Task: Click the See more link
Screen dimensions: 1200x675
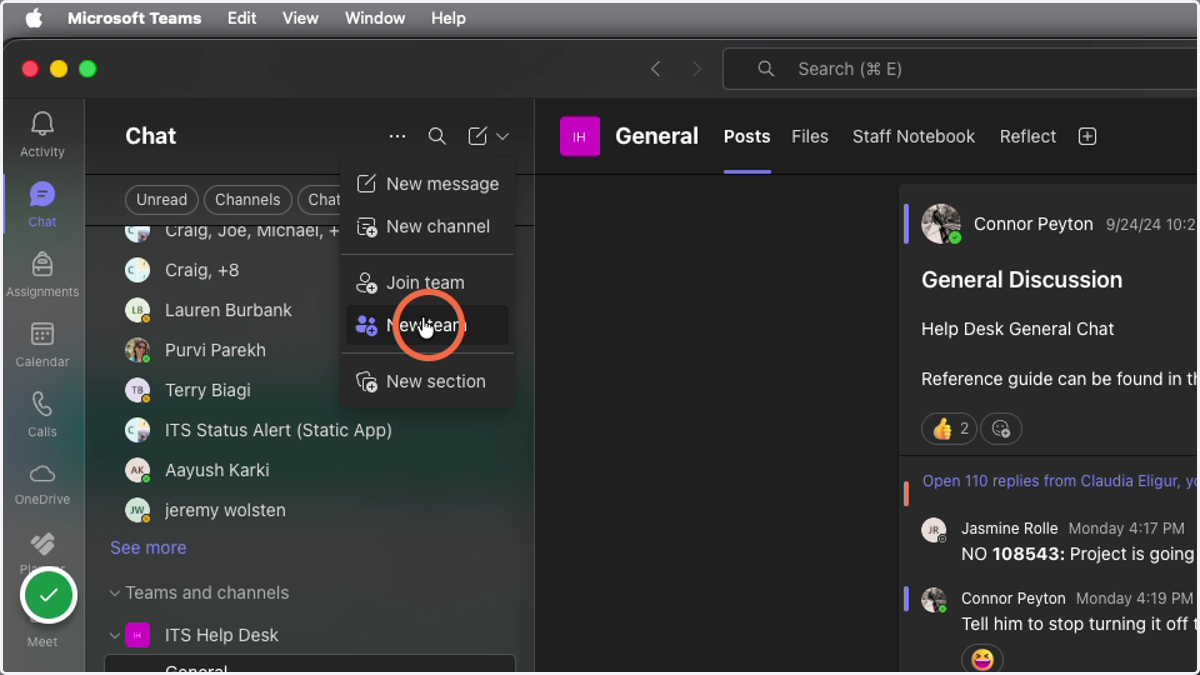Action: click(148, 548)
